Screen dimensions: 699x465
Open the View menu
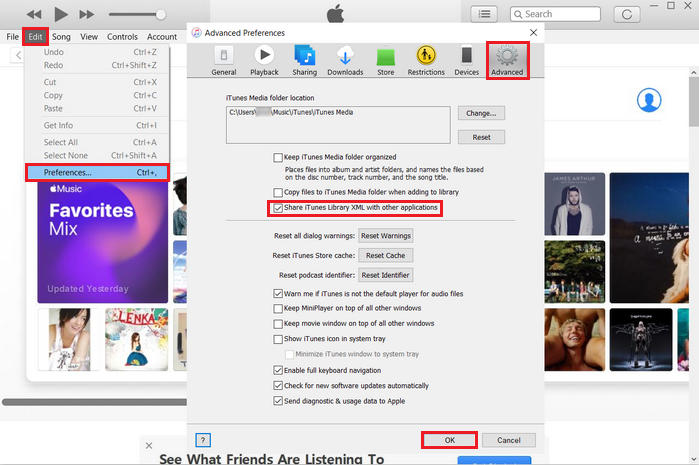point(89,37)
